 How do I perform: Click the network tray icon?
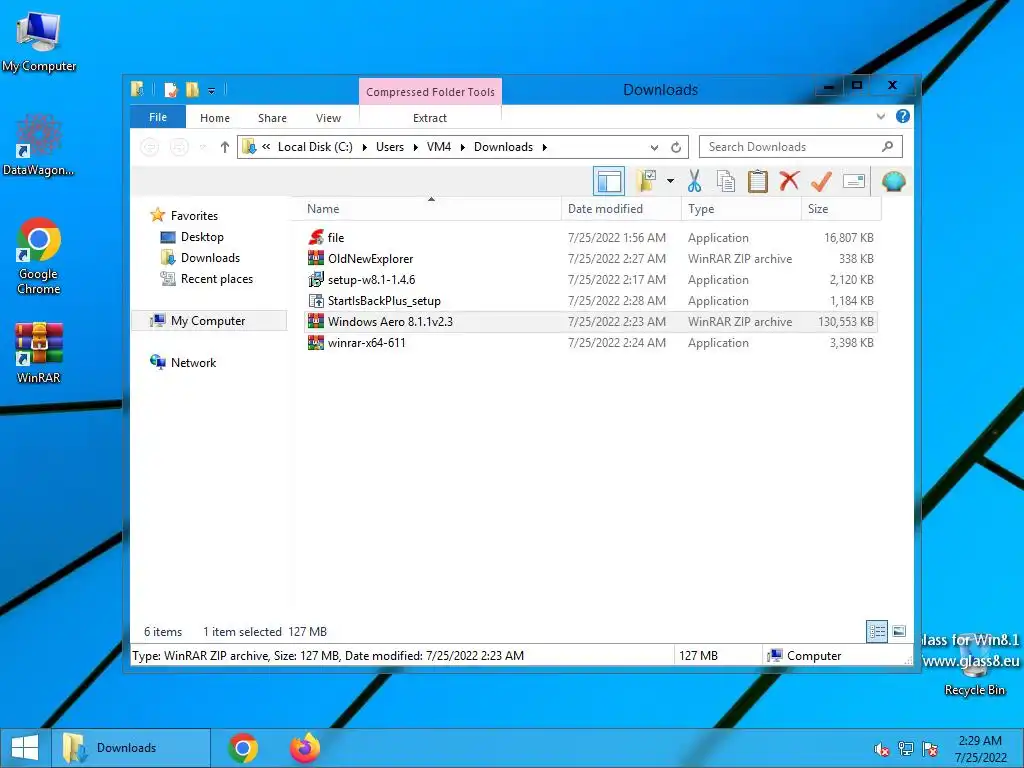[x=906, y=748]
